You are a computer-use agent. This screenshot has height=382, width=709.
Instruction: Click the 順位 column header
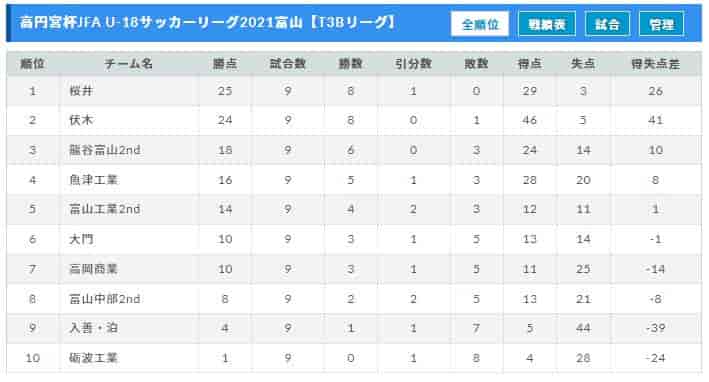coord(33,64)
